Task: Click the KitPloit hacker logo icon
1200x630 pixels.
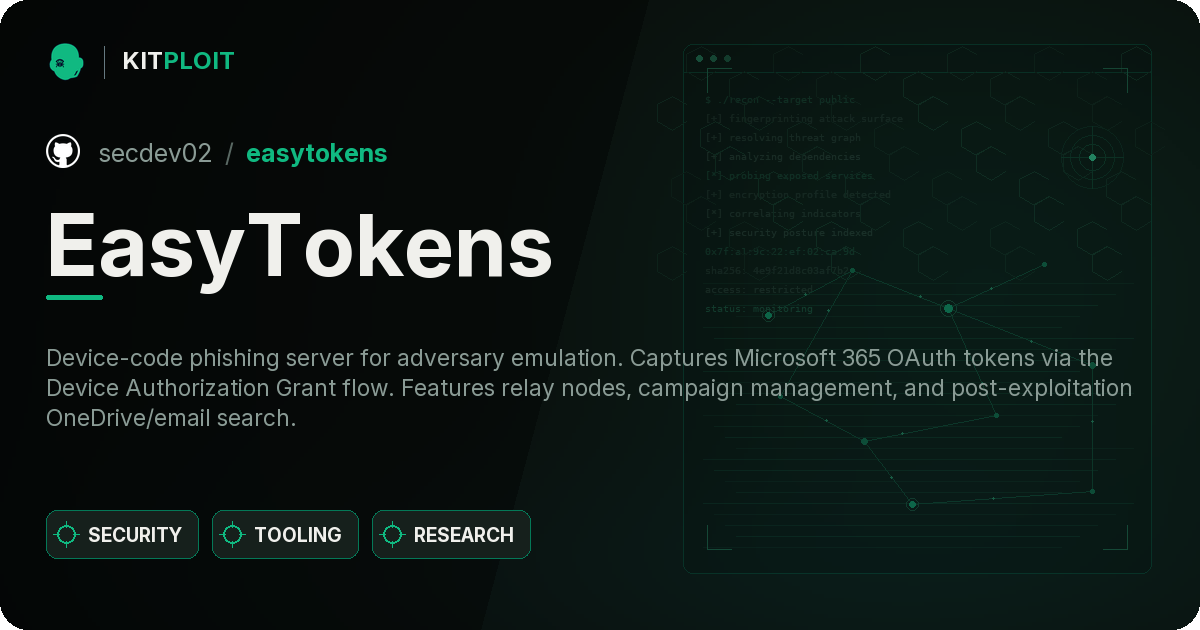Action: coord(66,61)
